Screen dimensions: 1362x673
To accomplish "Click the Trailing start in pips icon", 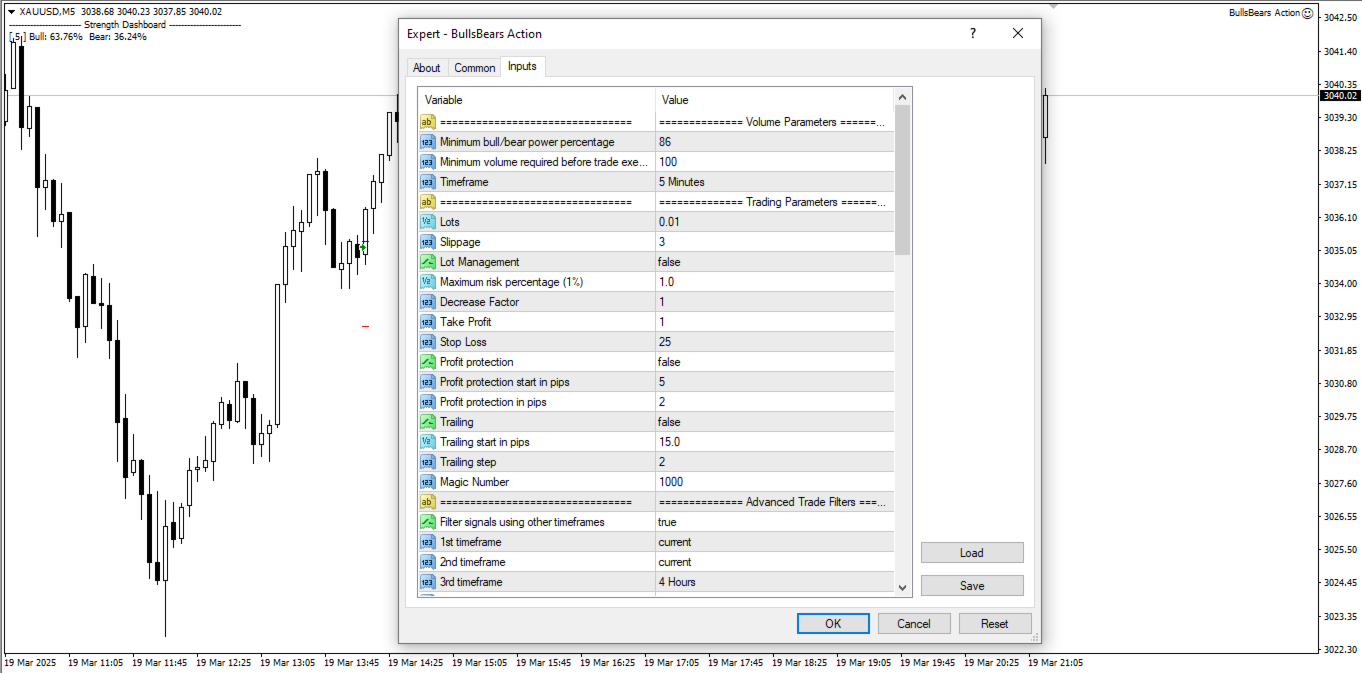I will click(427, 442).
